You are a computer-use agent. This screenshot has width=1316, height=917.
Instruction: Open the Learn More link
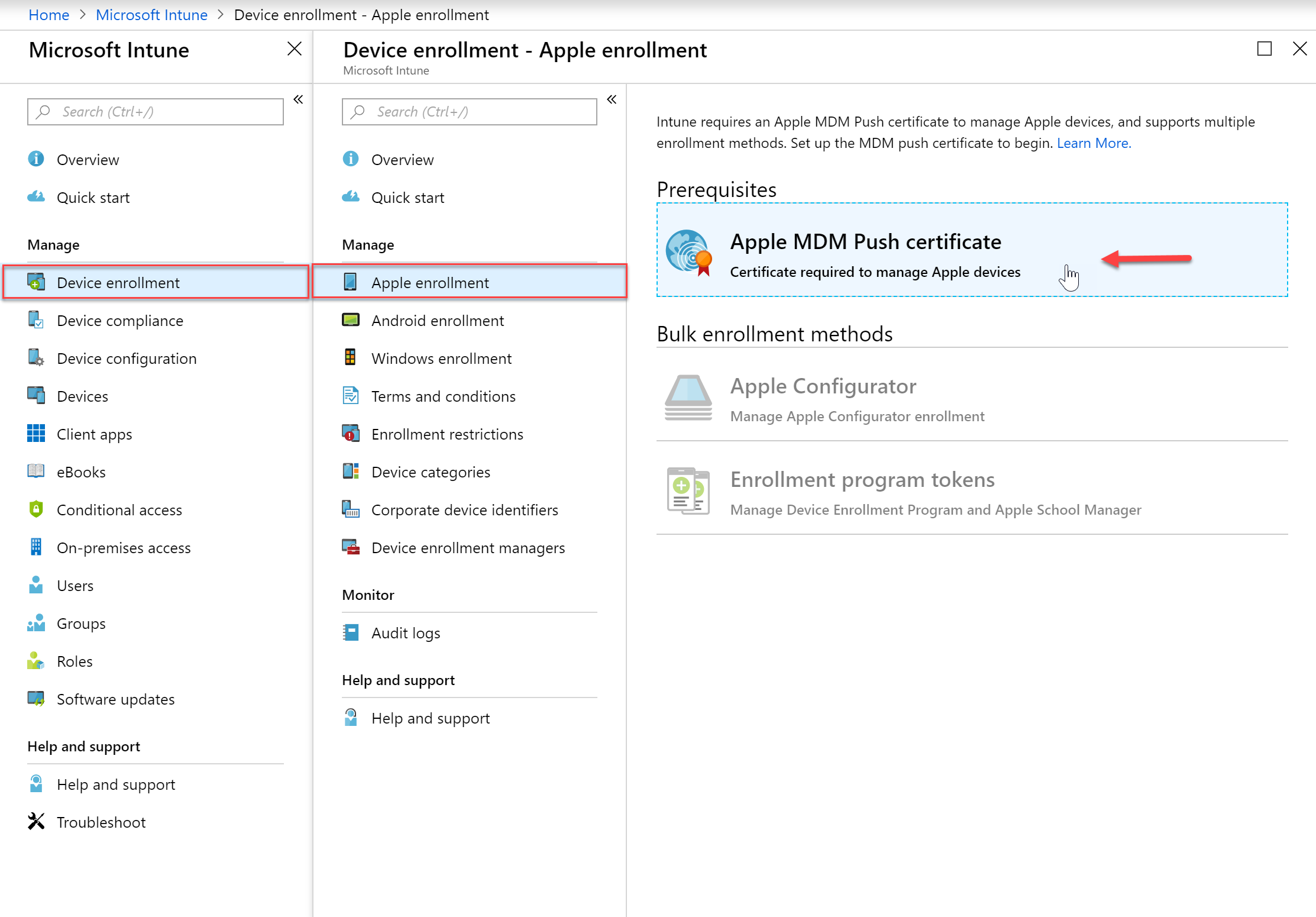1094,143
